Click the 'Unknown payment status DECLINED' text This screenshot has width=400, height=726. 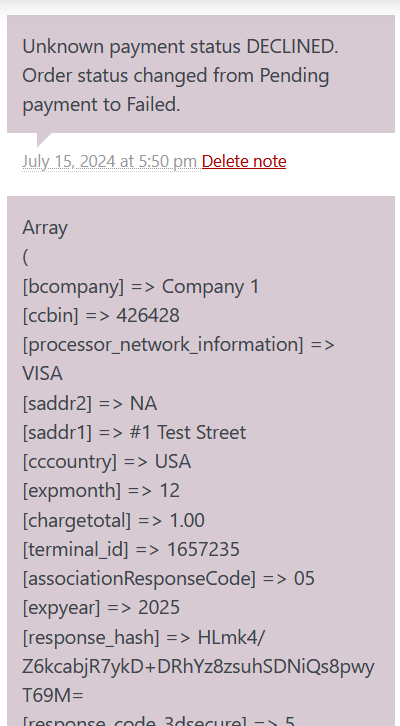point(180,46)
